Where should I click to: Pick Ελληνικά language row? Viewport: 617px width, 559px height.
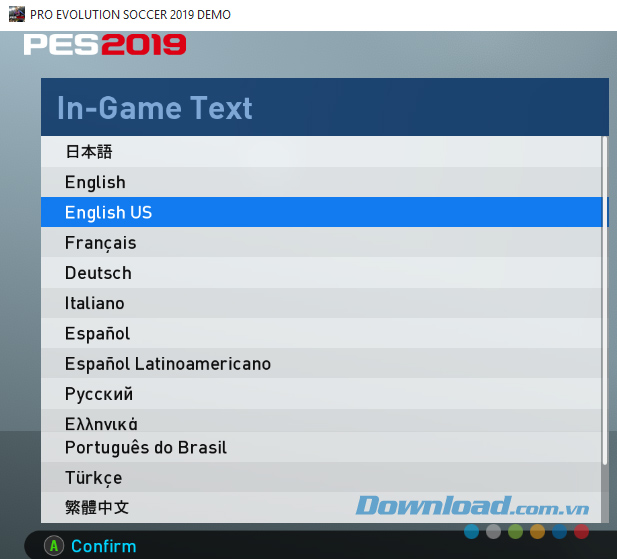pos(321,421)
